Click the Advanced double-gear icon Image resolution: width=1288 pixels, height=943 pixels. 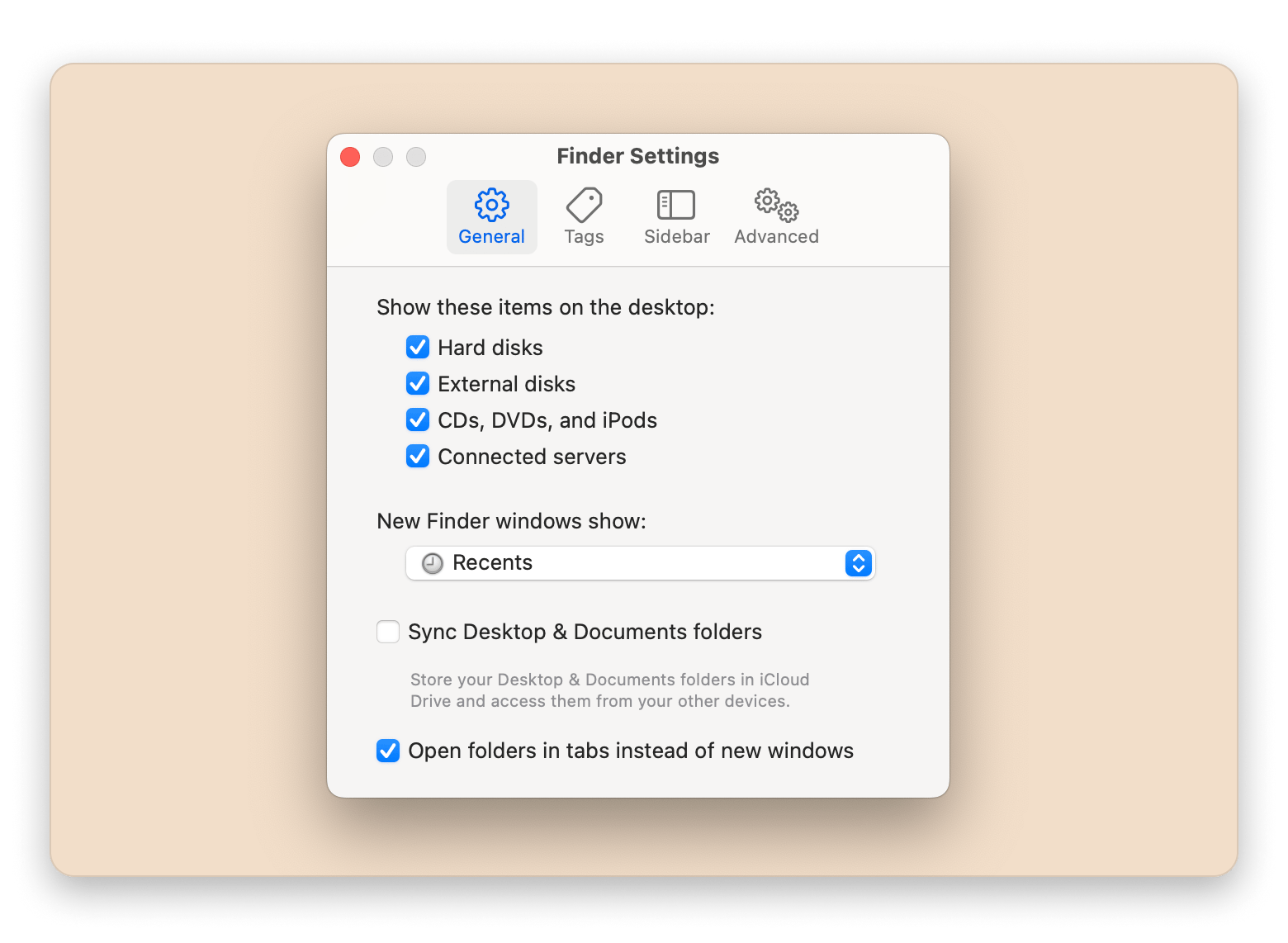tap(776, 205)
